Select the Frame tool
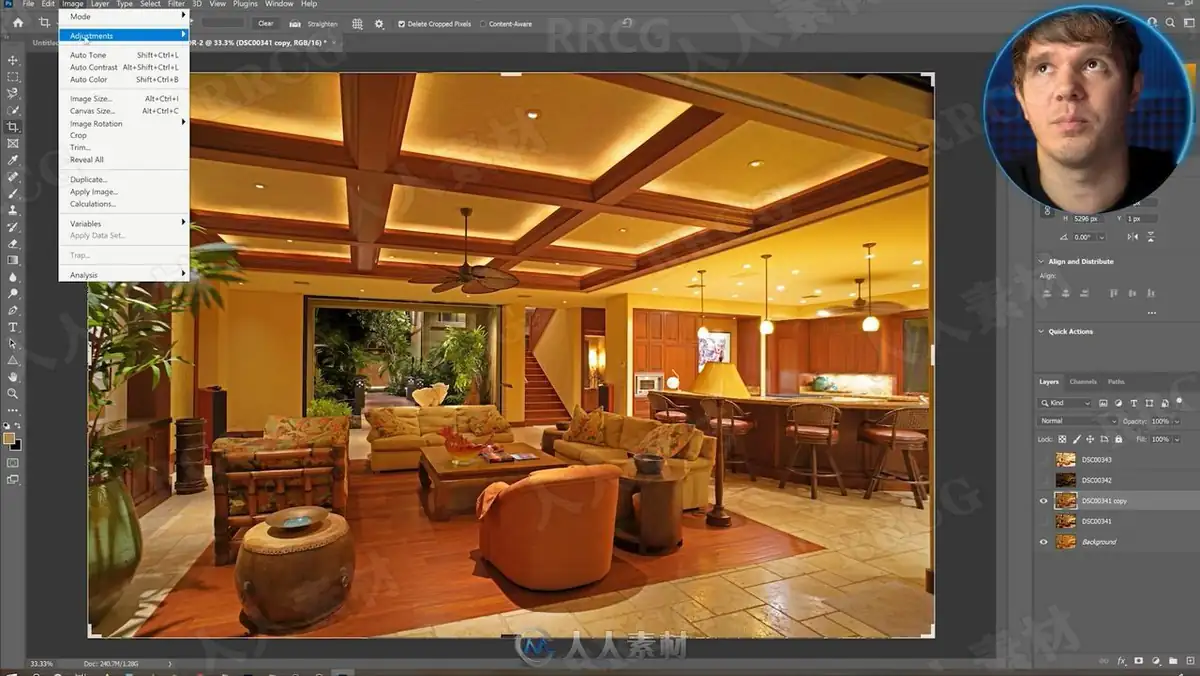1200x676 pixels. [x=13, y=143]
